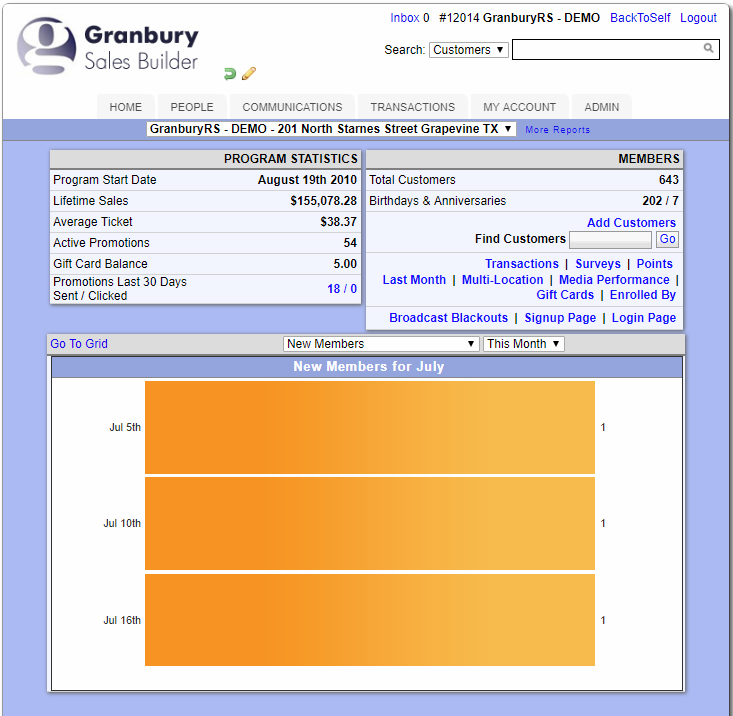The image size is (733, 716).
Task: Click the Add Customers link
Action: 631,222
